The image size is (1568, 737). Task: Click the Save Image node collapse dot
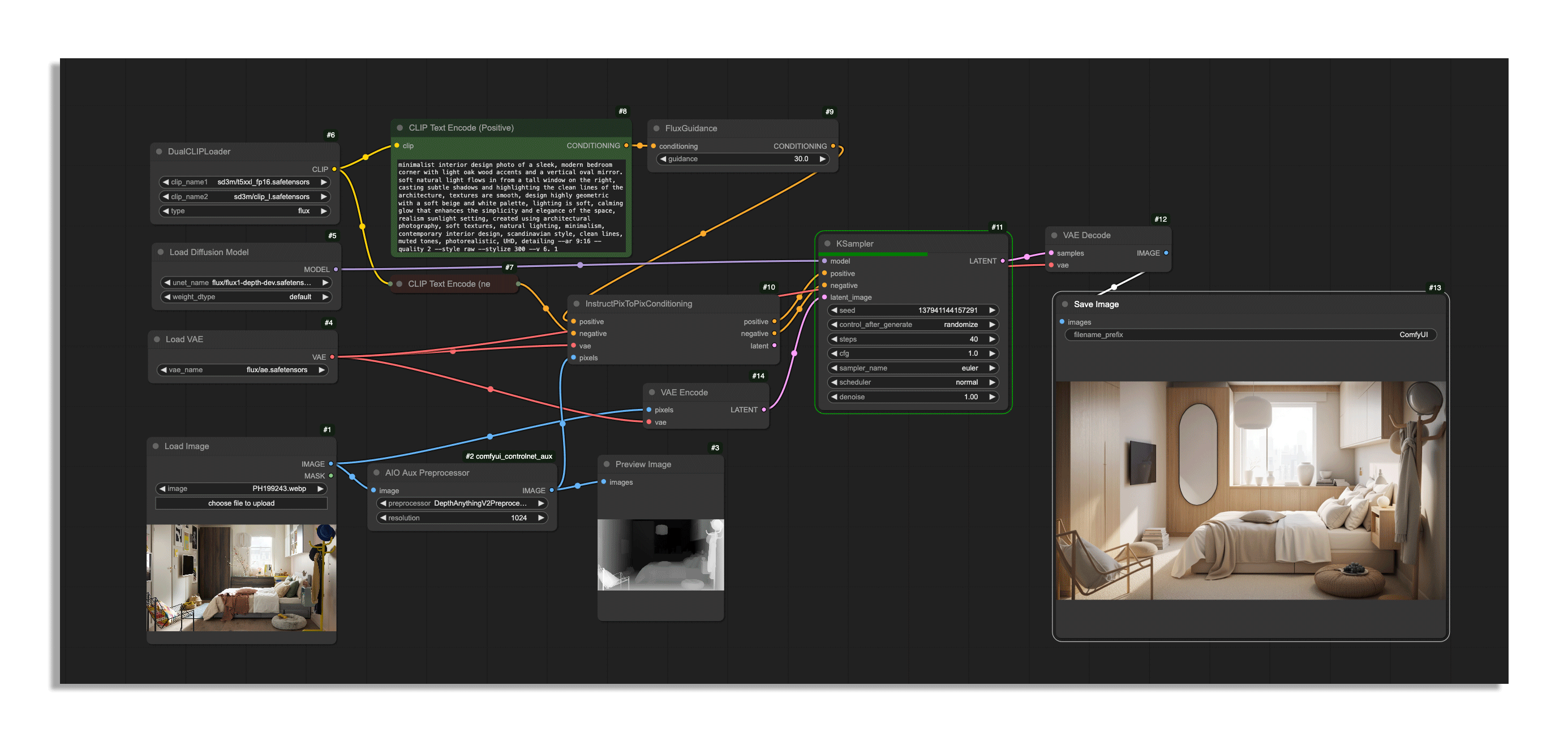coord(1064,304)
